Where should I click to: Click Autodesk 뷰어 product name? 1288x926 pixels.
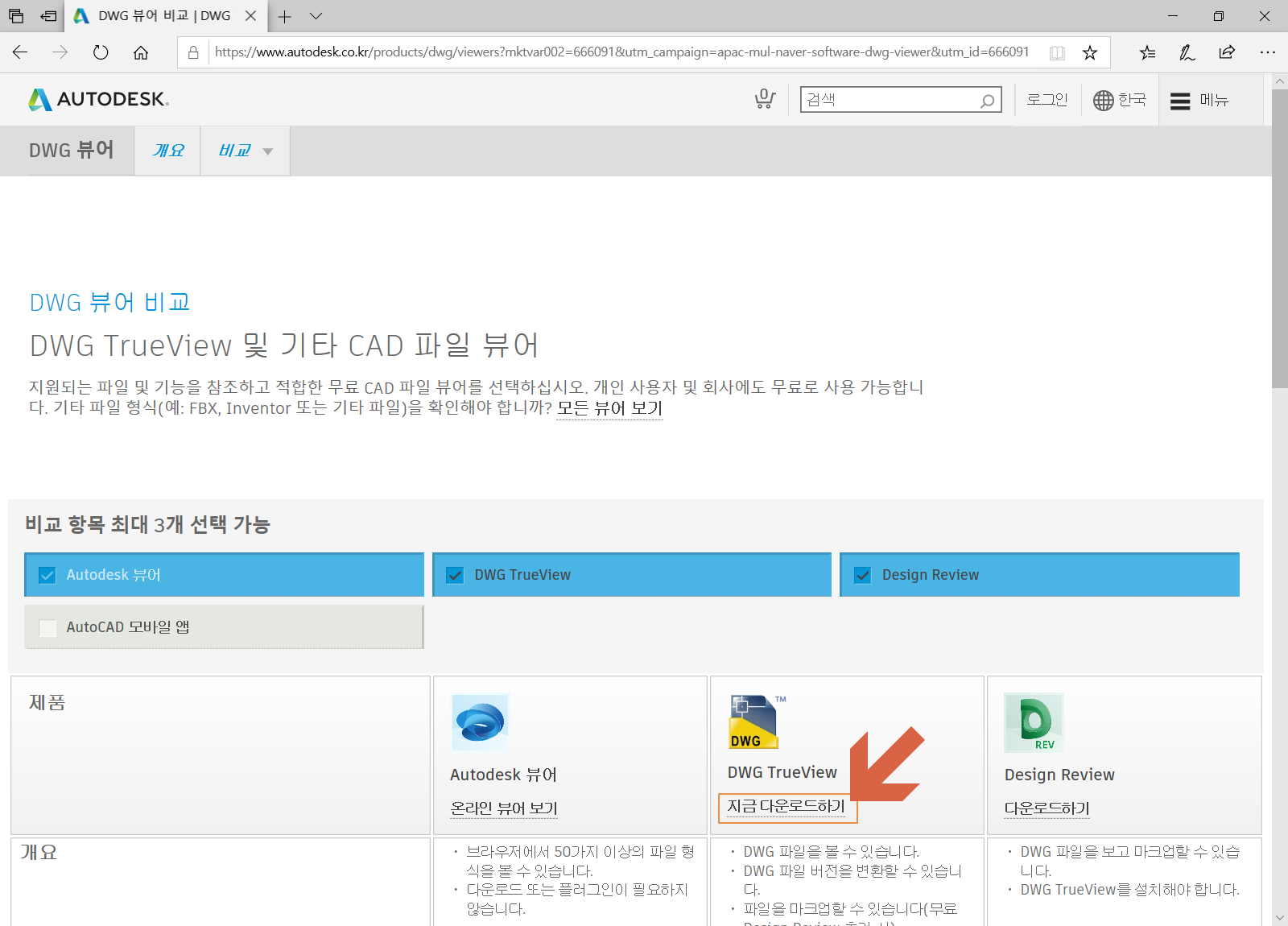tap(503, 775)
